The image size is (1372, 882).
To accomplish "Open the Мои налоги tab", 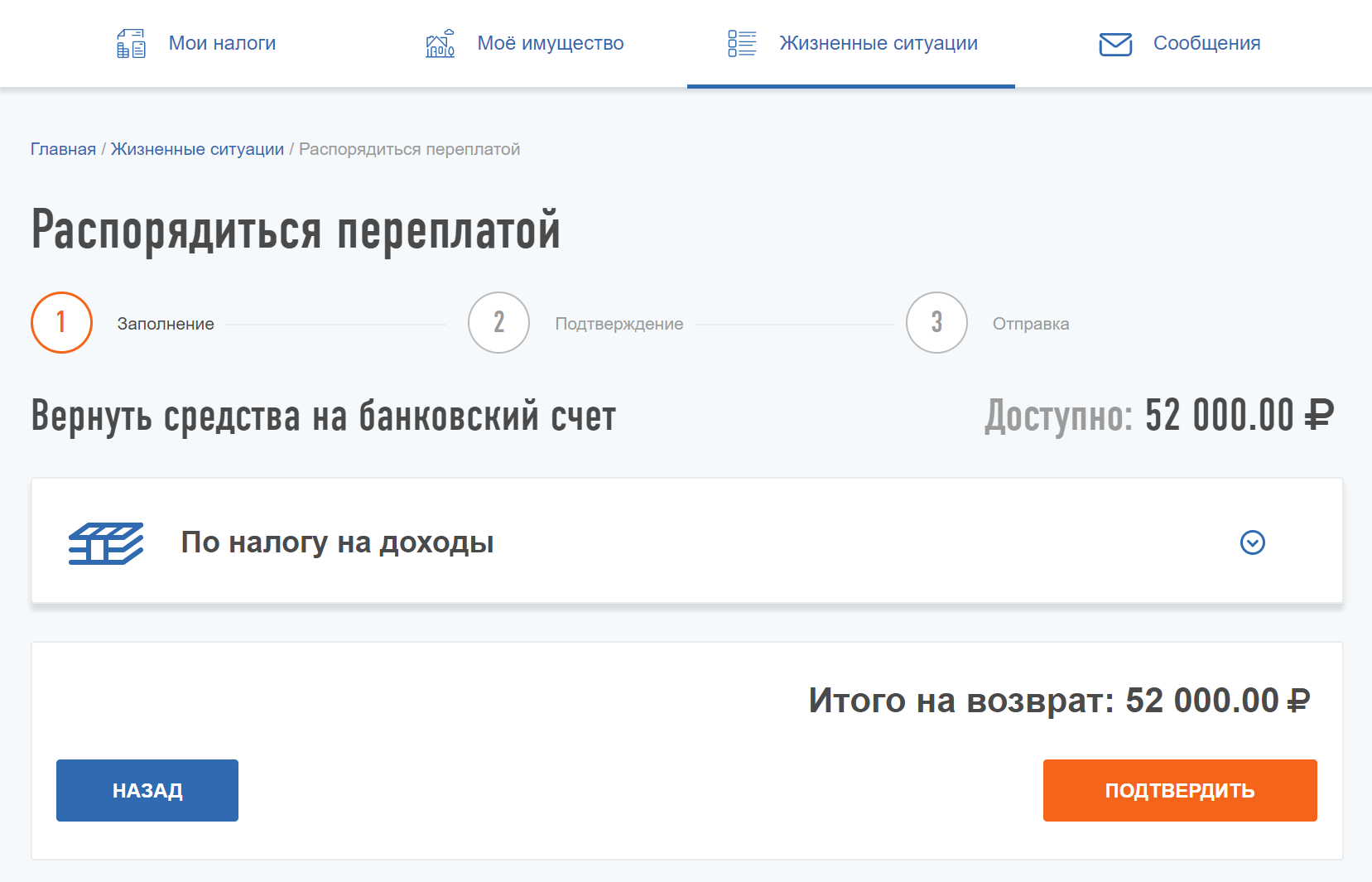I will click(x=222, y=43).
